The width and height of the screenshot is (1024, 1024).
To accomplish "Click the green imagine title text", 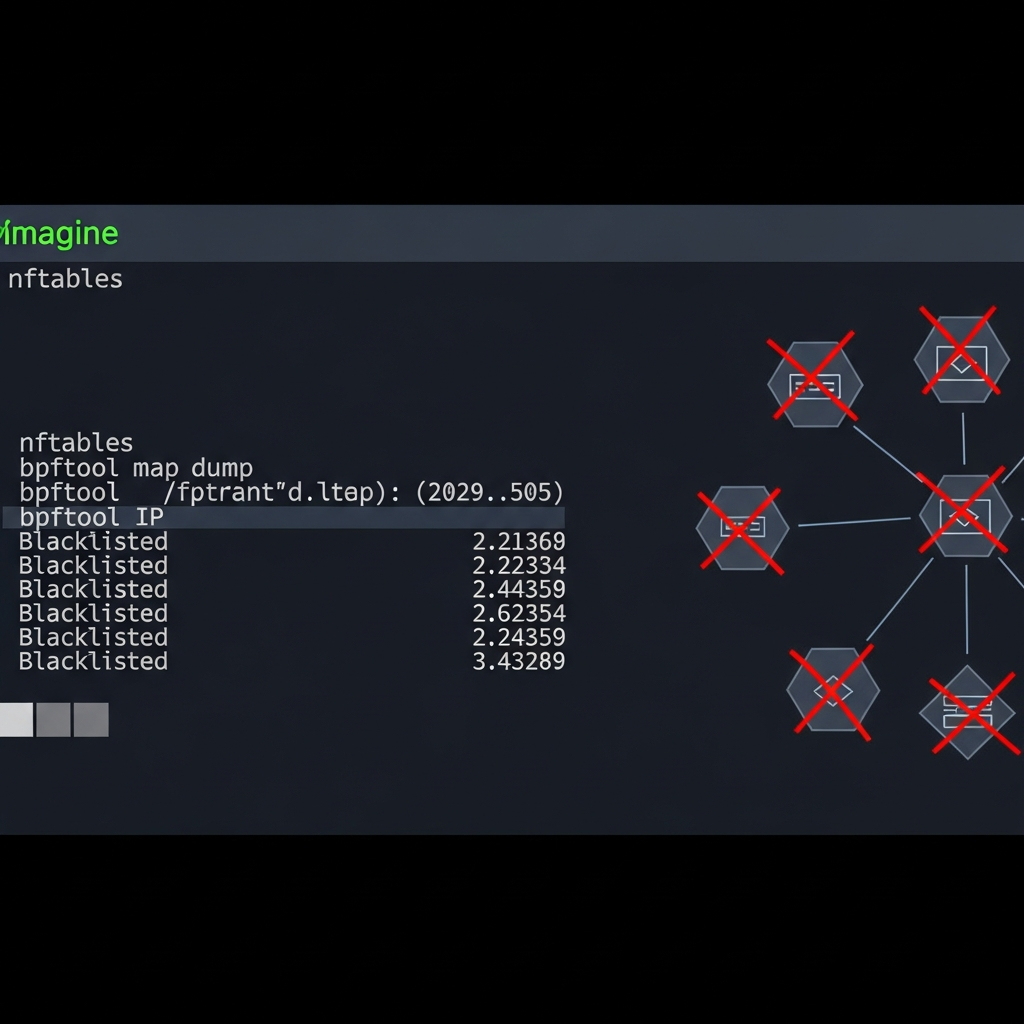I will coord(59,234).
